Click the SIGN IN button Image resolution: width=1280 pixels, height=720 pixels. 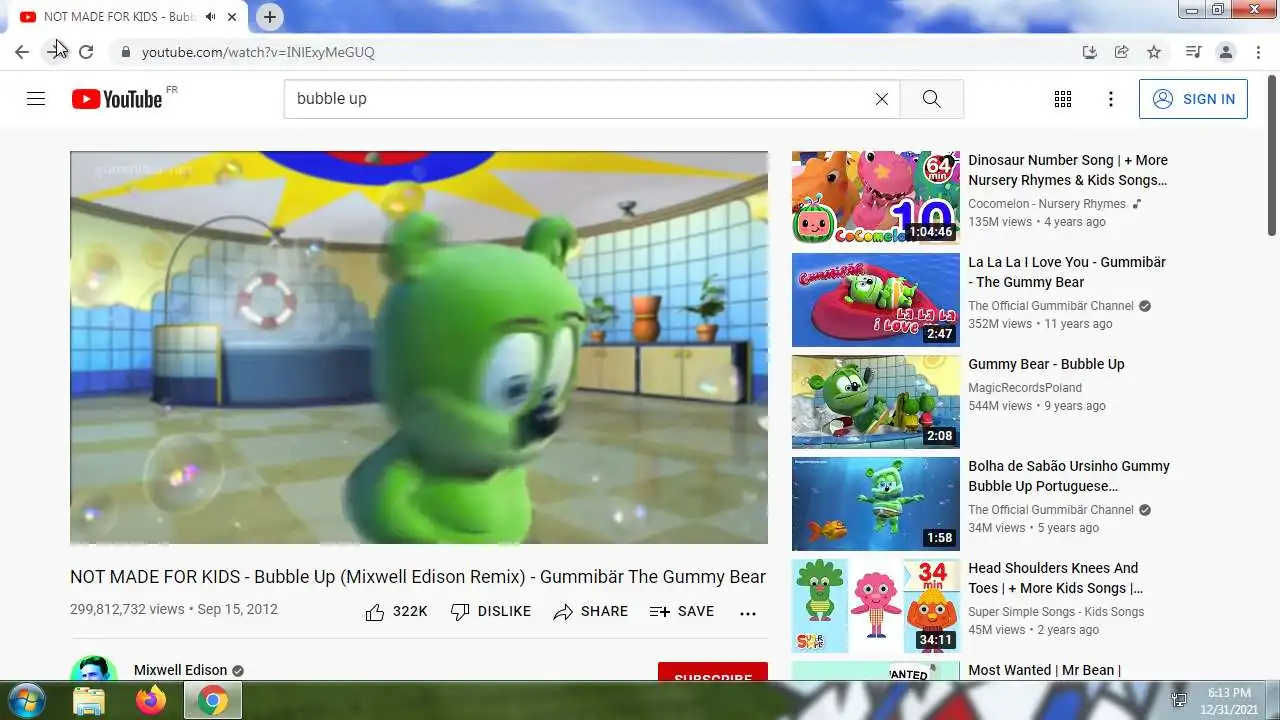click(x=1193, y=99)
